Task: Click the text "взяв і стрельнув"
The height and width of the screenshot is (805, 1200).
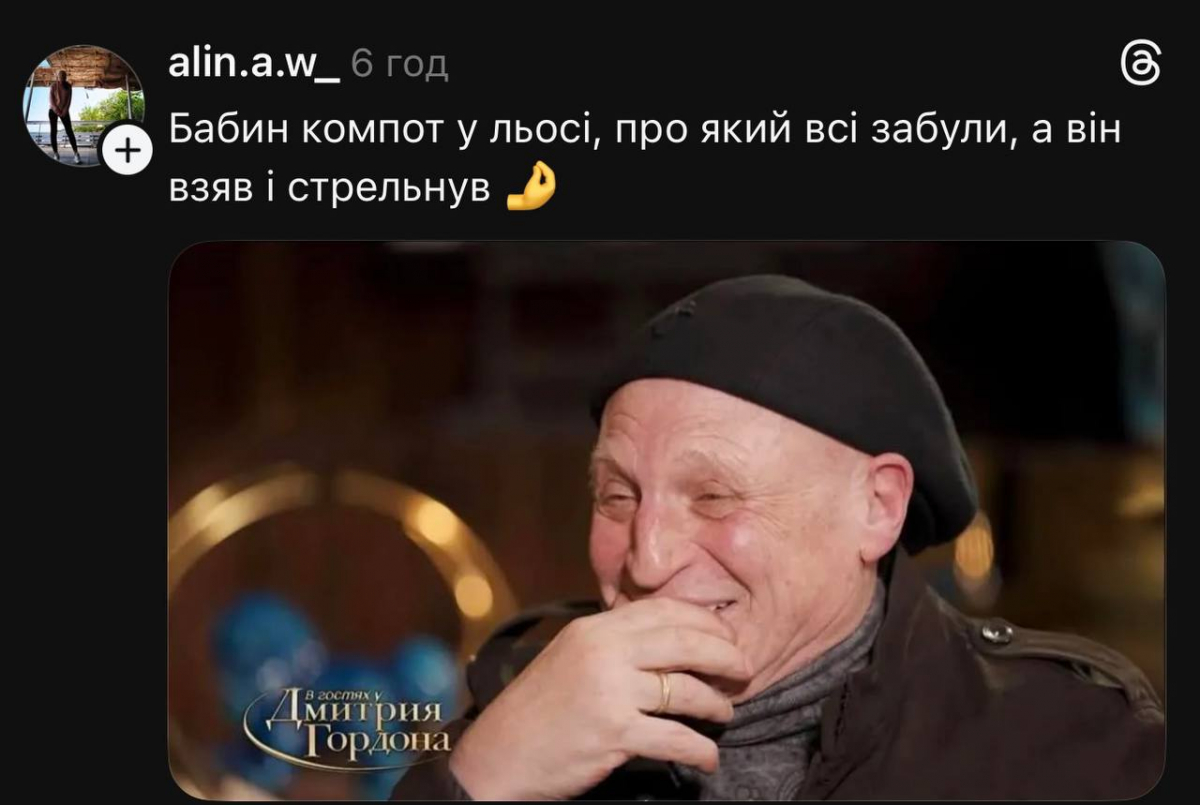Action: pos(330,188)
